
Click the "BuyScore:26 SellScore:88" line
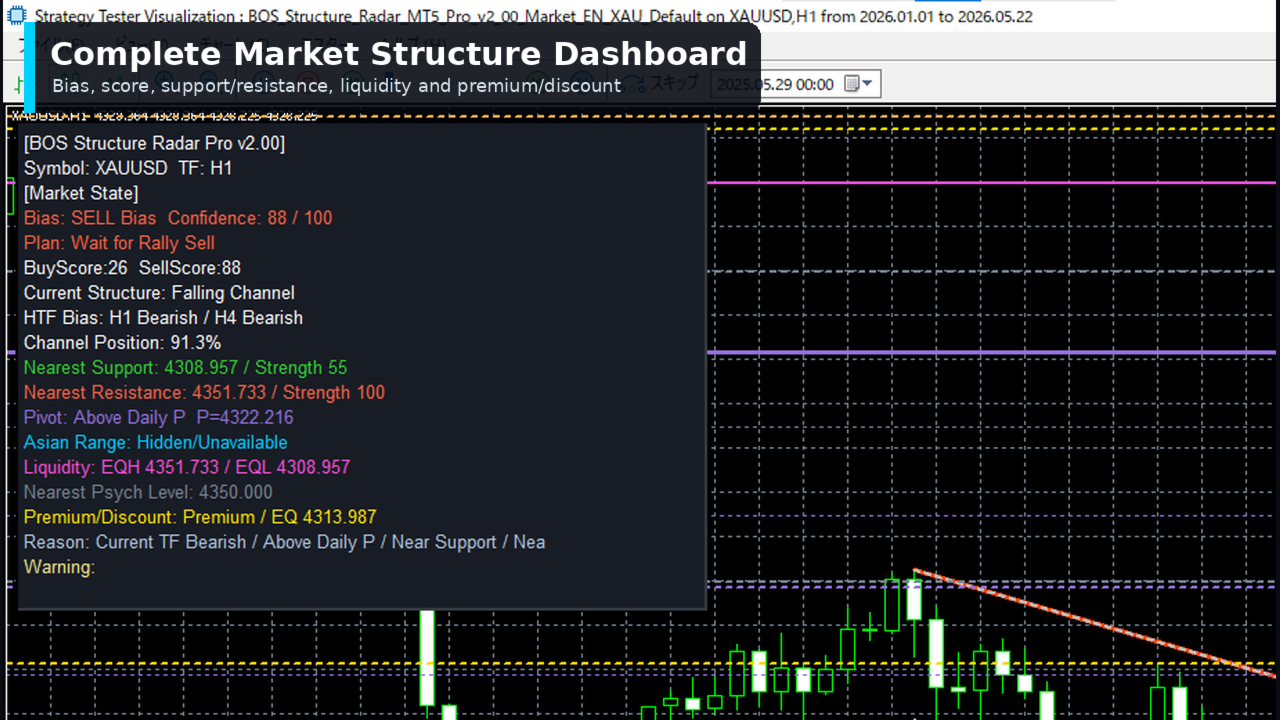(x=132, y=268)
